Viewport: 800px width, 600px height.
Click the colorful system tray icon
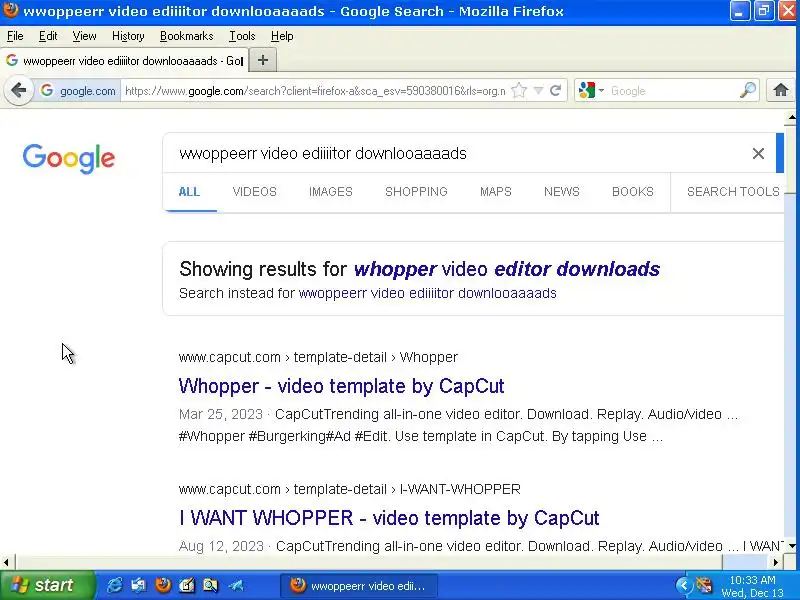704,585
